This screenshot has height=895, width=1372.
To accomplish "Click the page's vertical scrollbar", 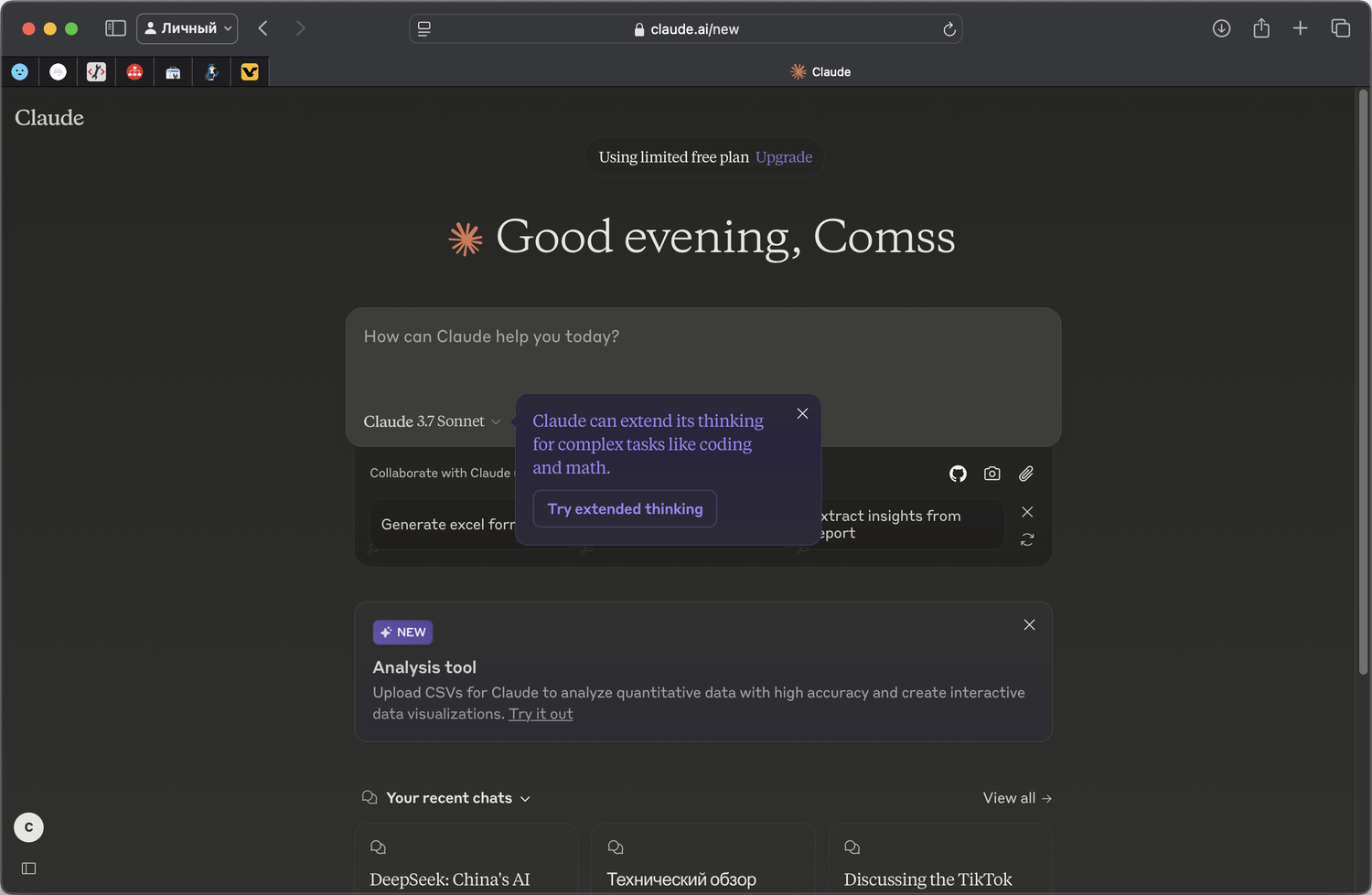I will pos(1364,384).
